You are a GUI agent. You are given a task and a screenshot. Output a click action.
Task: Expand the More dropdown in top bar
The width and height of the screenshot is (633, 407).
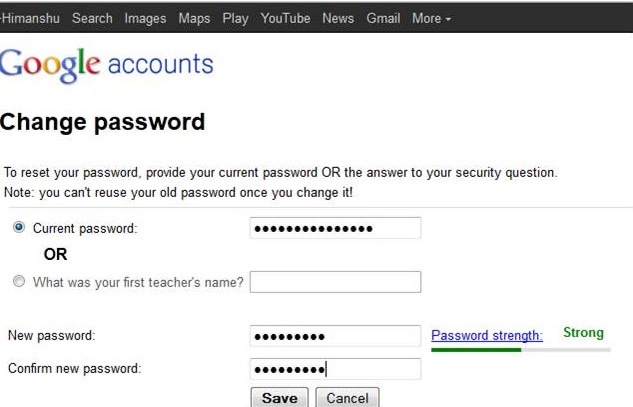click(x=431, y=19)
